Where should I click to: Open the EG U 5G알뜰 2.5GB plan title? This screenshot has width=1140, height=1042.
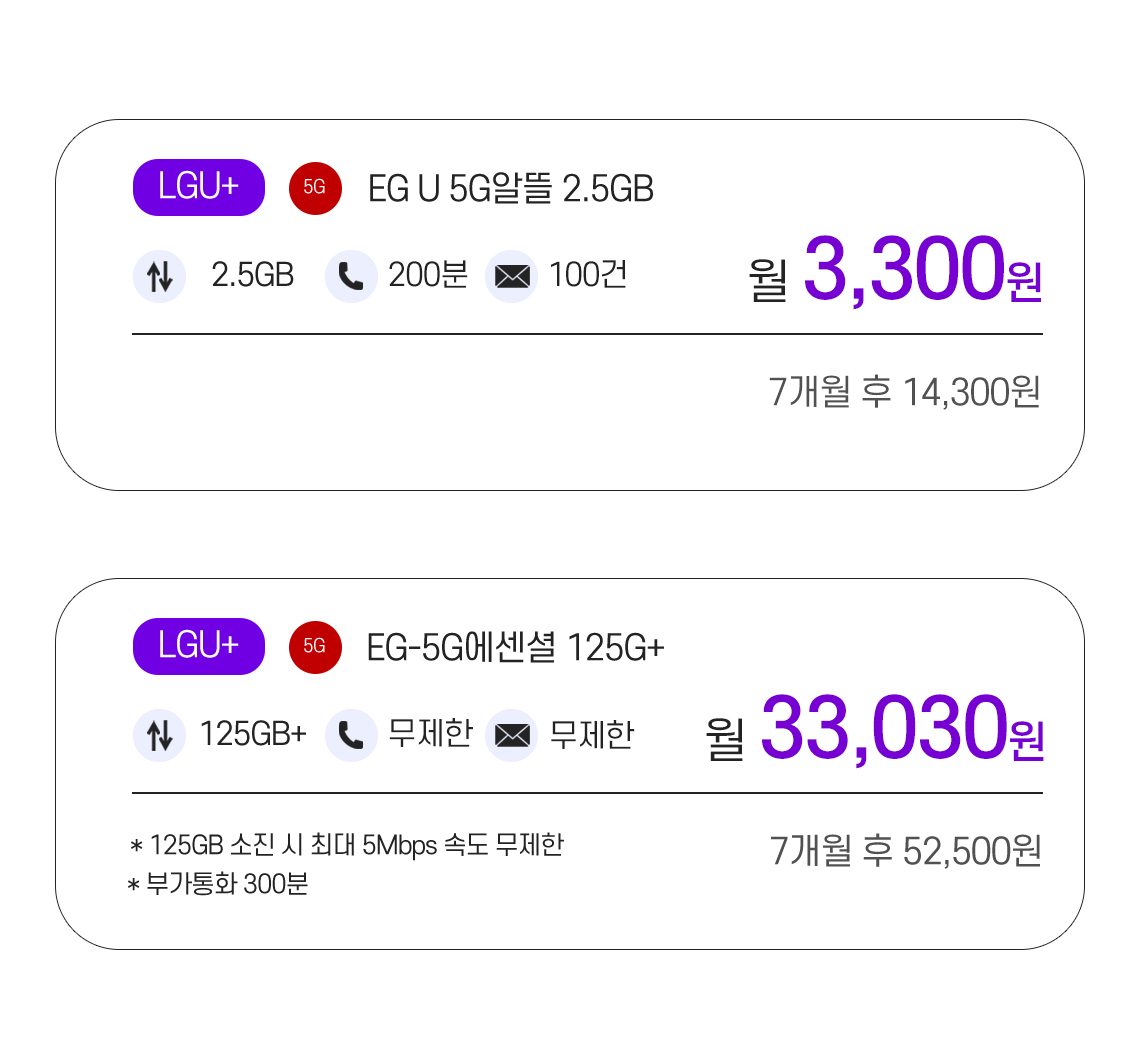(511, 189)
